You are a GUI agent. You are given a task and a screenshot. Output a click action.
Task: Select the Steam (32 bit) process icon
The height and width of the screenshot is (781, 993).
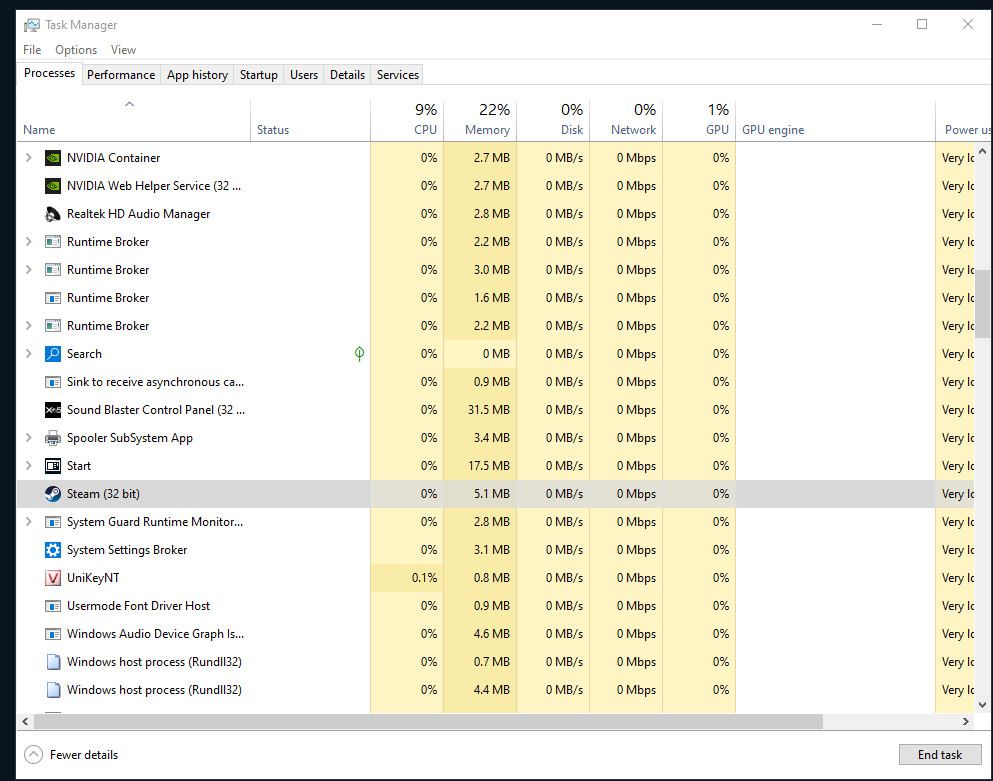click(53, 493)
